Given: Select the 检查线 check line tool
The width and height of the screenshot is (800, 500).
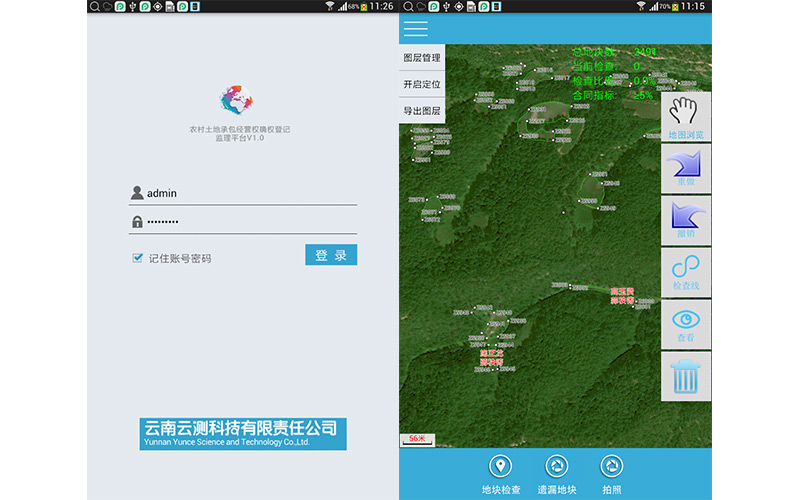Looking at the screenshot, I should click(686, 272).
